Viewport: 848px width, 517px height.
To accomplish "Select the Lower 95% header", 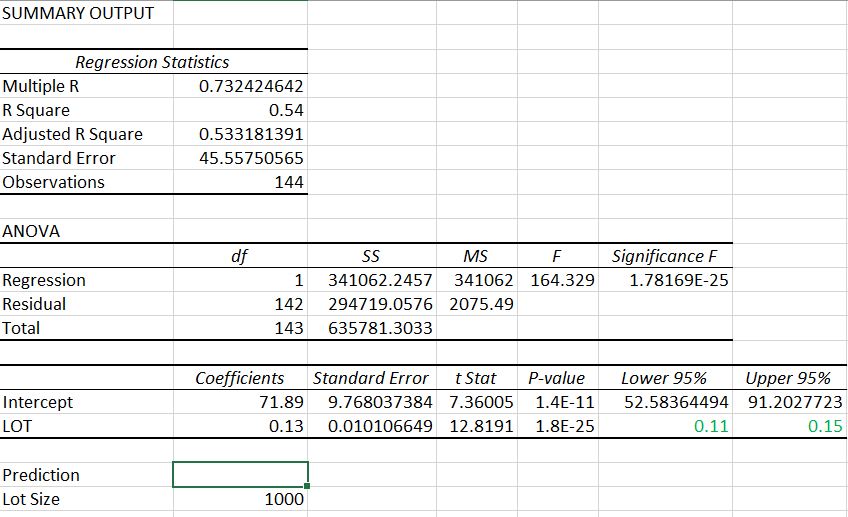I will (664, 378).
